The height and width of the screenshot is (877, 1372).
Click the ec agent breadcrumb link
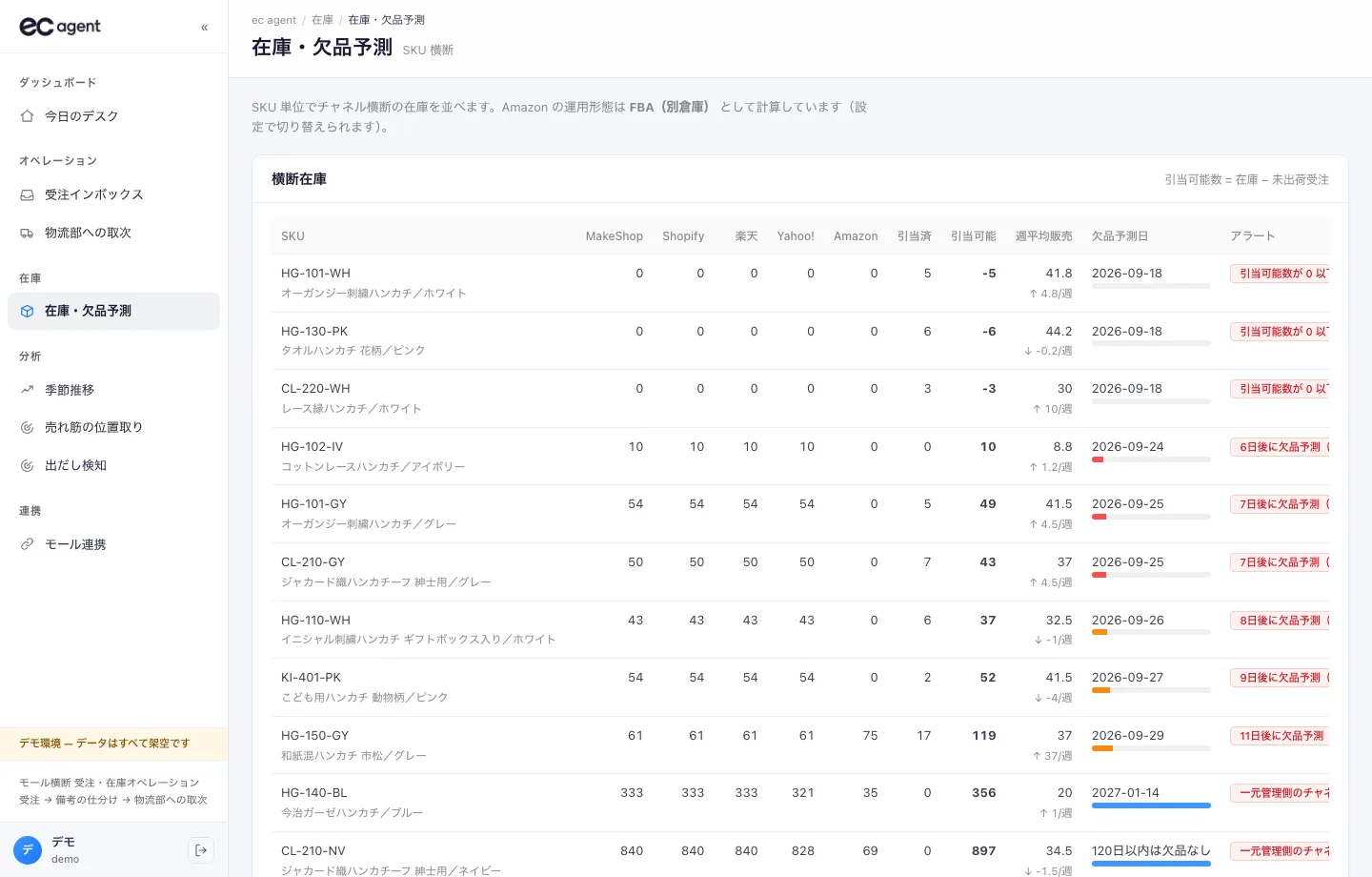273,20
